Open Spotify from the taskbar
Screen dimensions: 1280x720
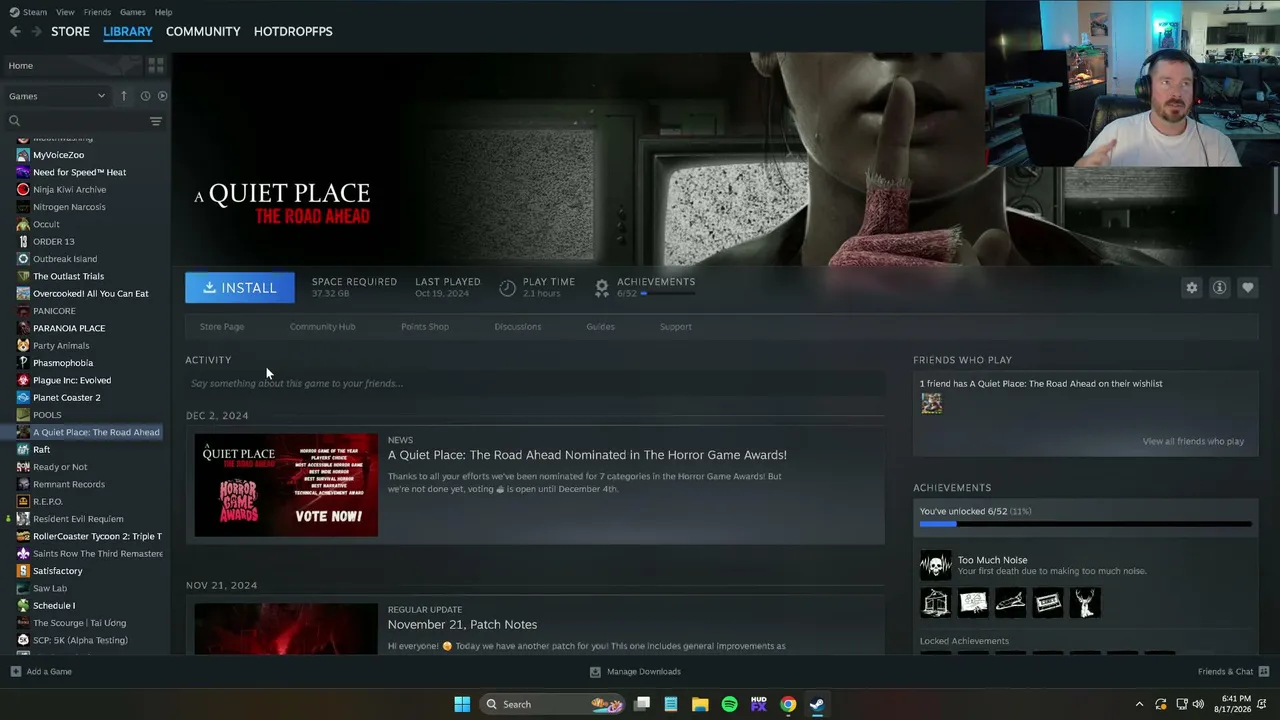click(729, 704)
